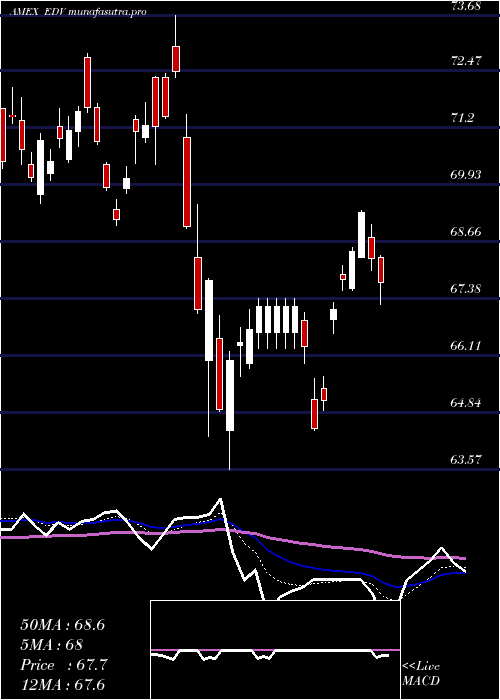Click the 64.84 price axis label
The image size is (500, 700).
click(x=466, y=403)
